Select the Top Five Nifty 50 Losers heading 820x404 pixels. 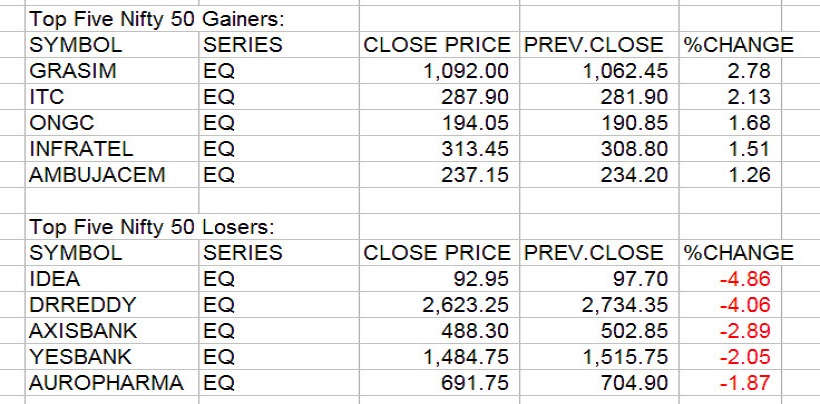click(138, 227)
